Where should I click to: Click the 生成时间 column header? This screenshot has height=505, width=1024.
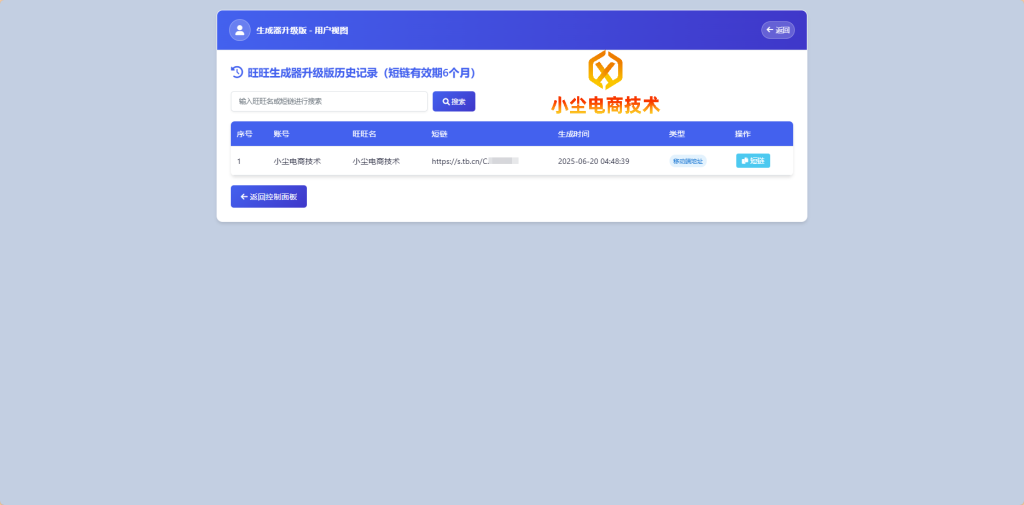(x=574, y=134)
